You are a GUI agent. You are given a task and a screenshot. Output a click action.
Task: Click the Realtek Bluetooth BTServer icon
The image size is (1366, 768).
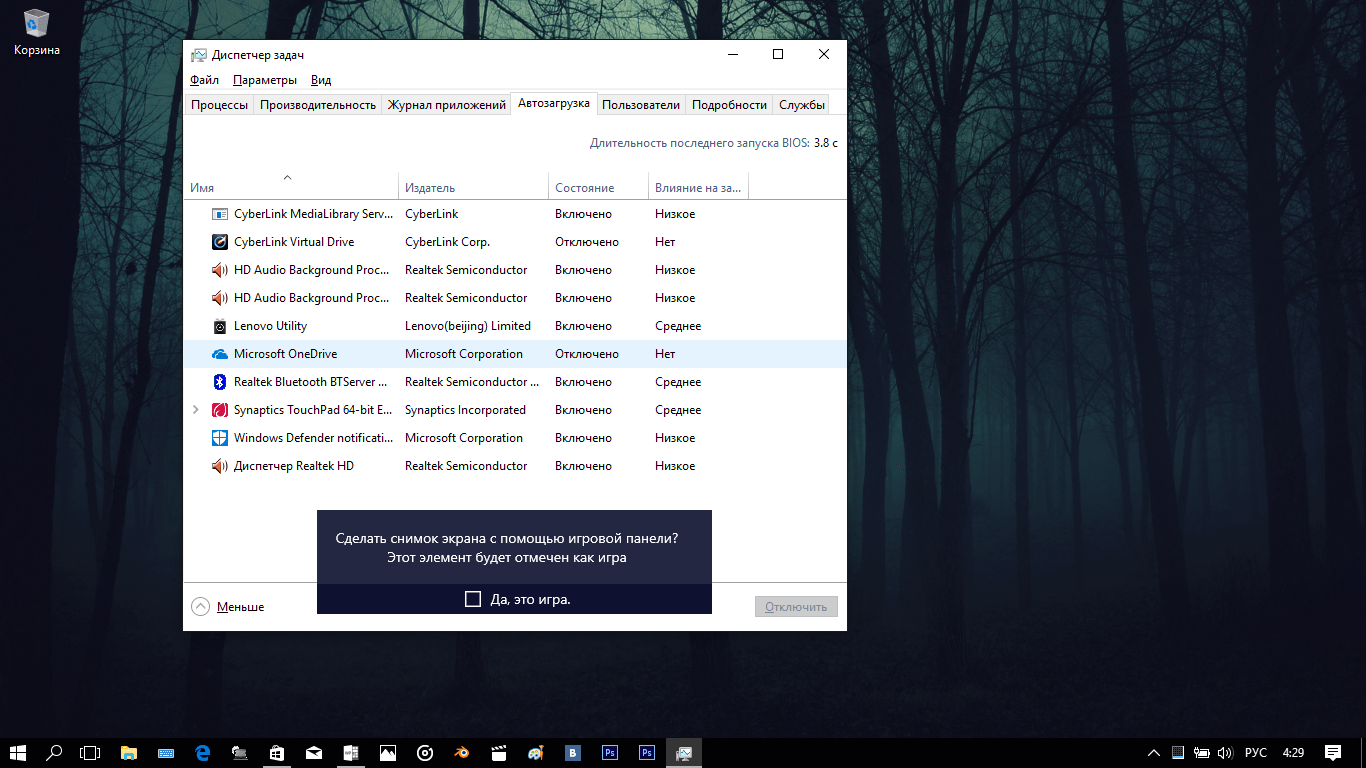point(220,382)
